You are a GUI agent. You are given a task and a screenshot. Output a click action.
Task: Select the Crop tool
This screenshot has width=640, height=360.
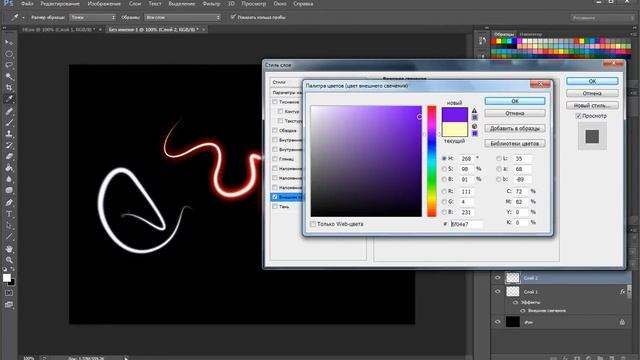[9, 88]
